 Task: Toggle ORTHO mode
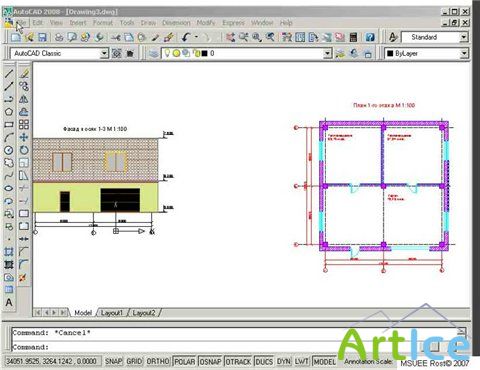(x=158, y=361)
